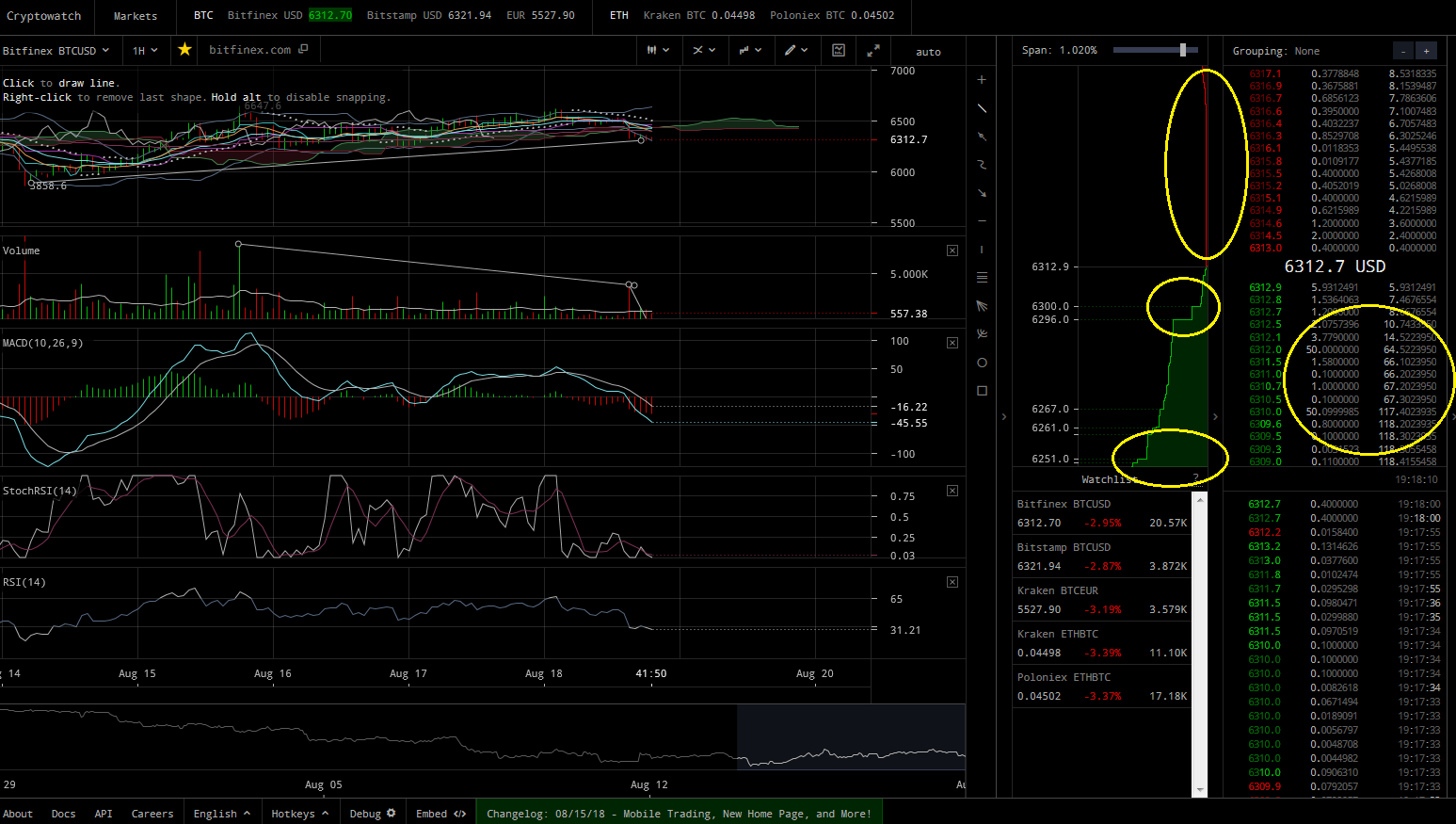The height and width of the screenshot is (824, 1456).
Task: Open the Bitfinex BTCUSD market selector
Action: [56, 51]
